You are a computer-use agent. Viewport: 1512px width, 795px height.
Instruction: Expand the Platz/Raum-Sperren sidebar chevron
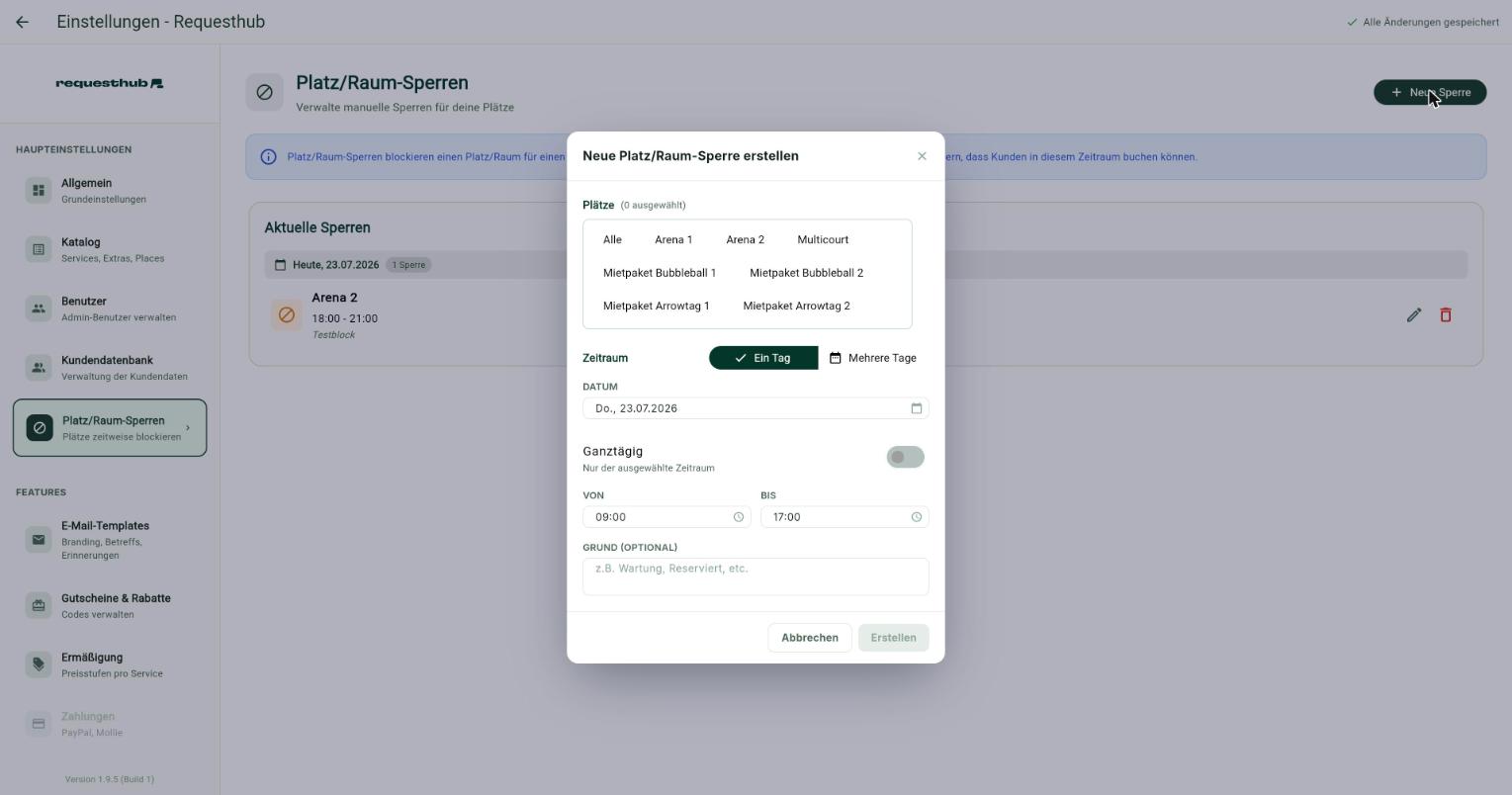pyautogui.click(x=188, y=428)
